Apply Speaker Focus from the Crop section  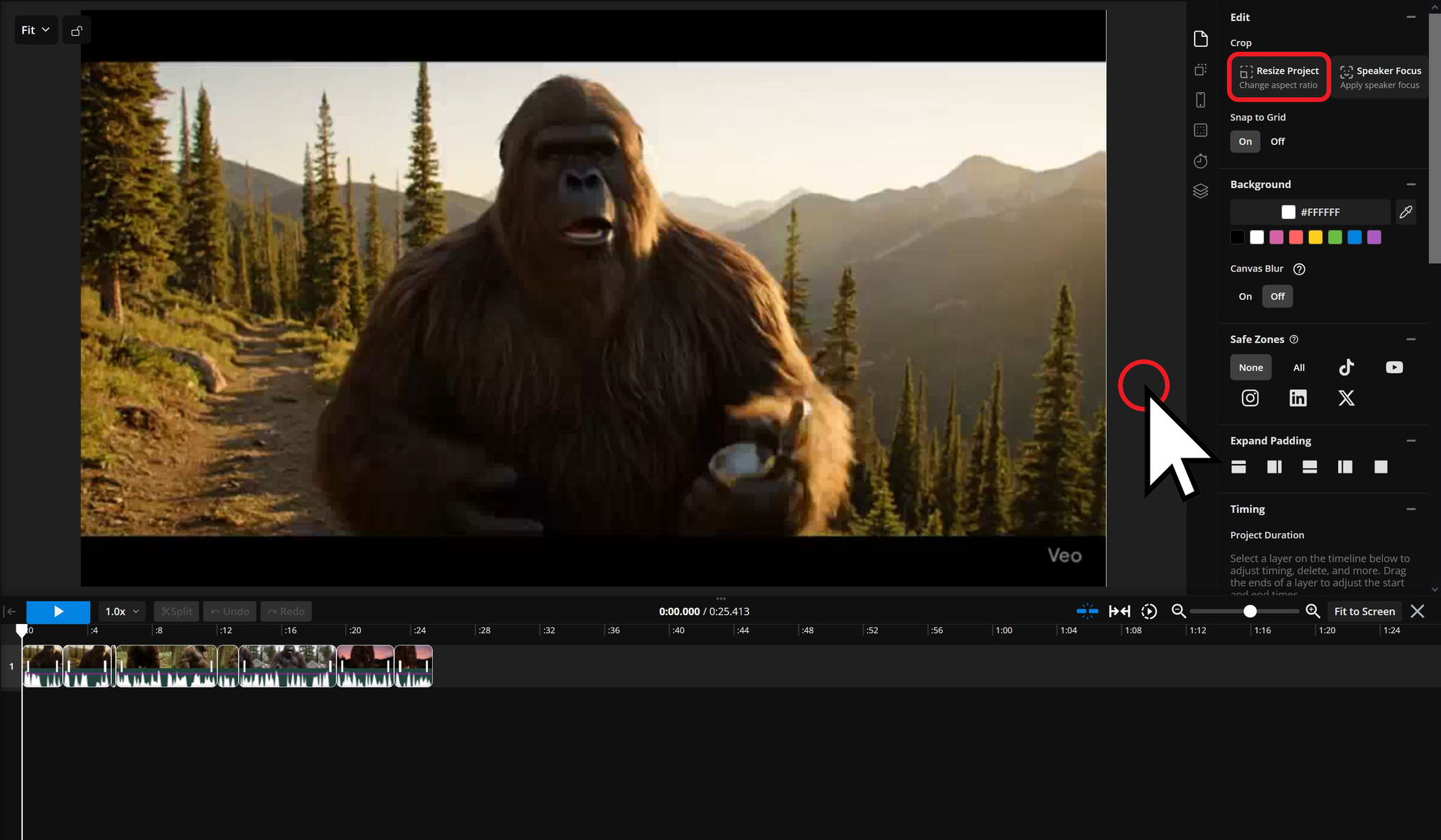(x=1379, y=76)
